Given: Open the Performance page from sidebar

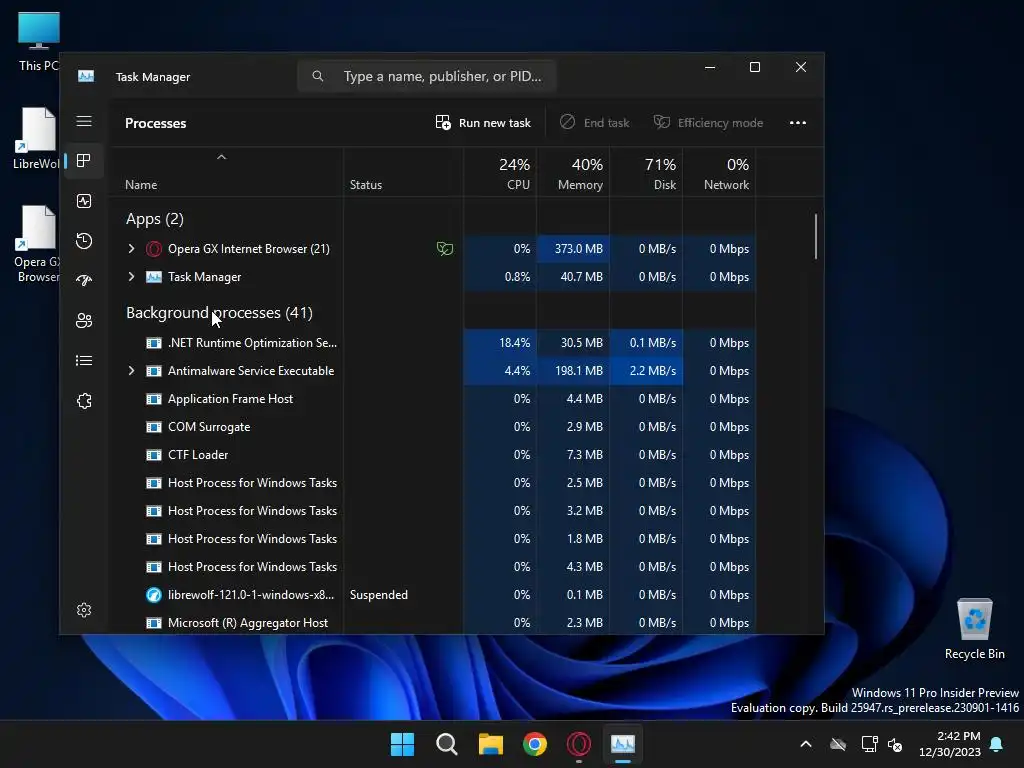Looking at the screenshot, I should click(x=84, y=201).
